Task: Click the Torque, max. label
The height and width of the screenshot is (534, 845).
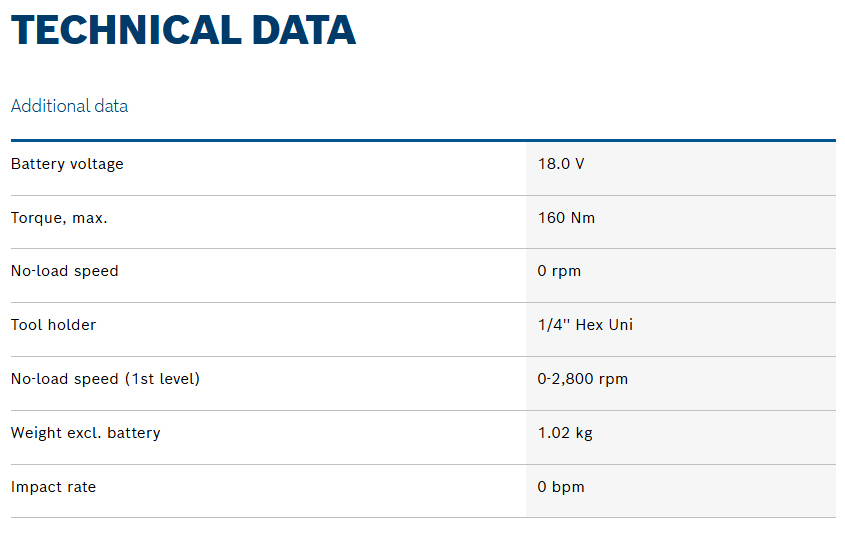Action: click(59, 218)
